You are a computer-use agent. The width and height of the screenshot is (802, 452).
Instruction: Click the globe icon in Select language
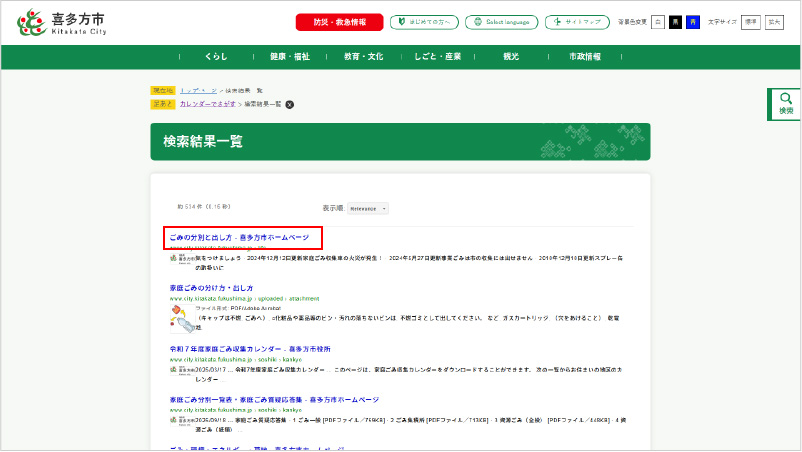coord(478,22)
